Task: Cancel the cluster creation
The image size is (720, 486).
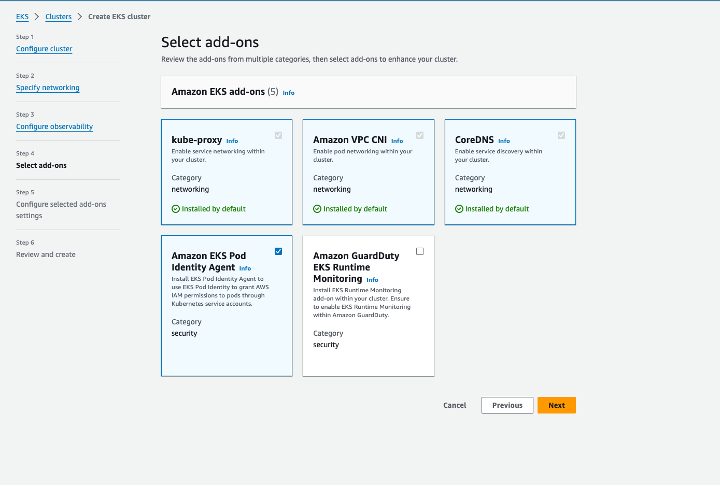Action: (x=455, y=405)
